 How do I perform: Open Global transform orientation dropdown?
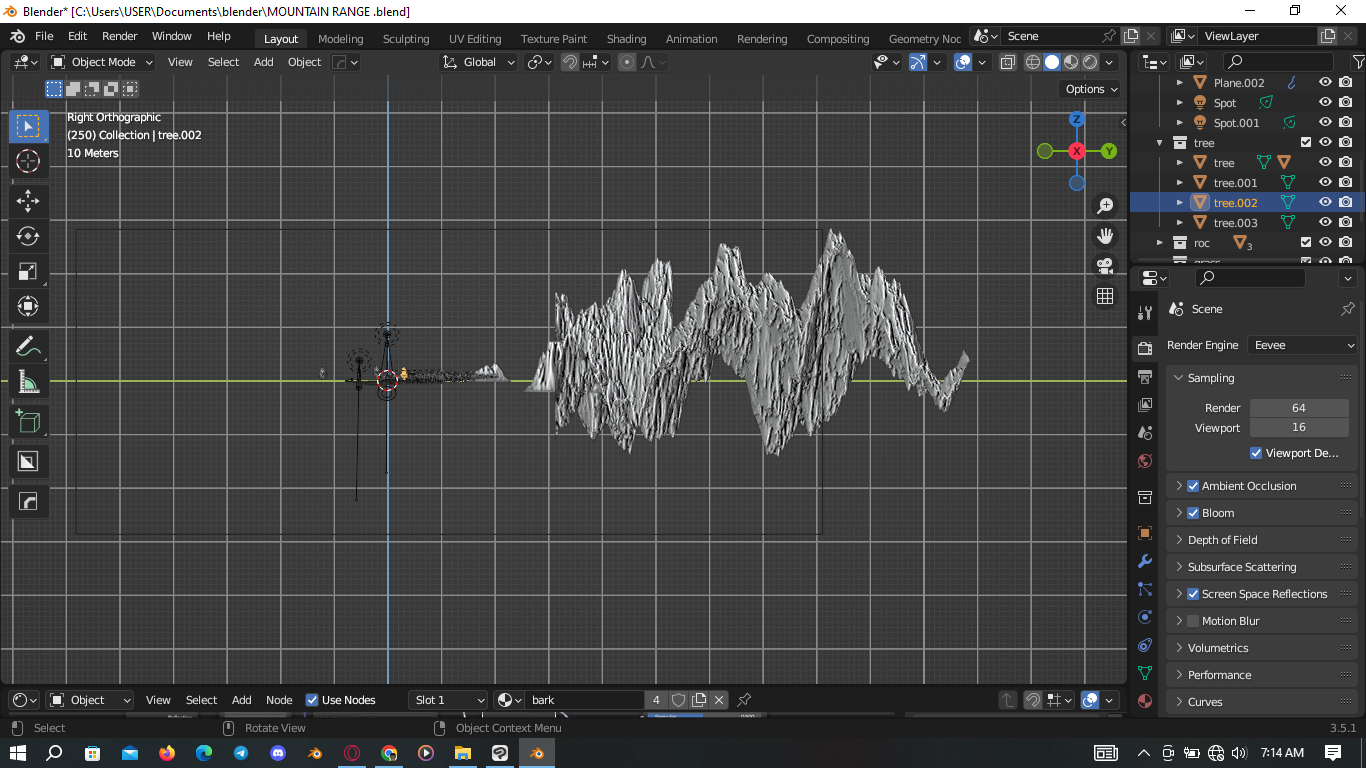pyautogui.click(x=479, y=62)
